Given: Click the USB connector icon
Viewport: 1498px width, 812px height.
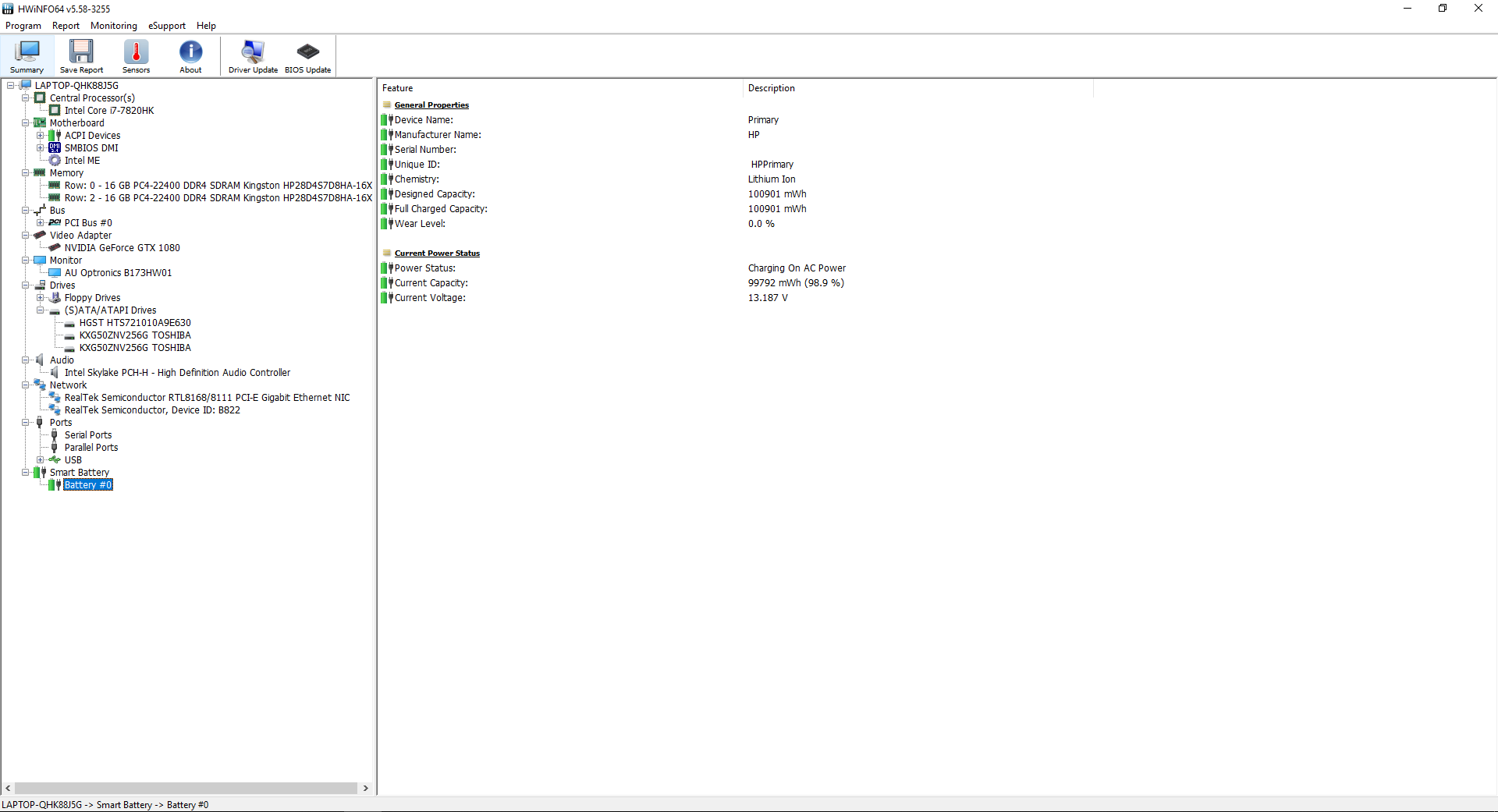Looking at the screenshot, I should pos(55,460).
